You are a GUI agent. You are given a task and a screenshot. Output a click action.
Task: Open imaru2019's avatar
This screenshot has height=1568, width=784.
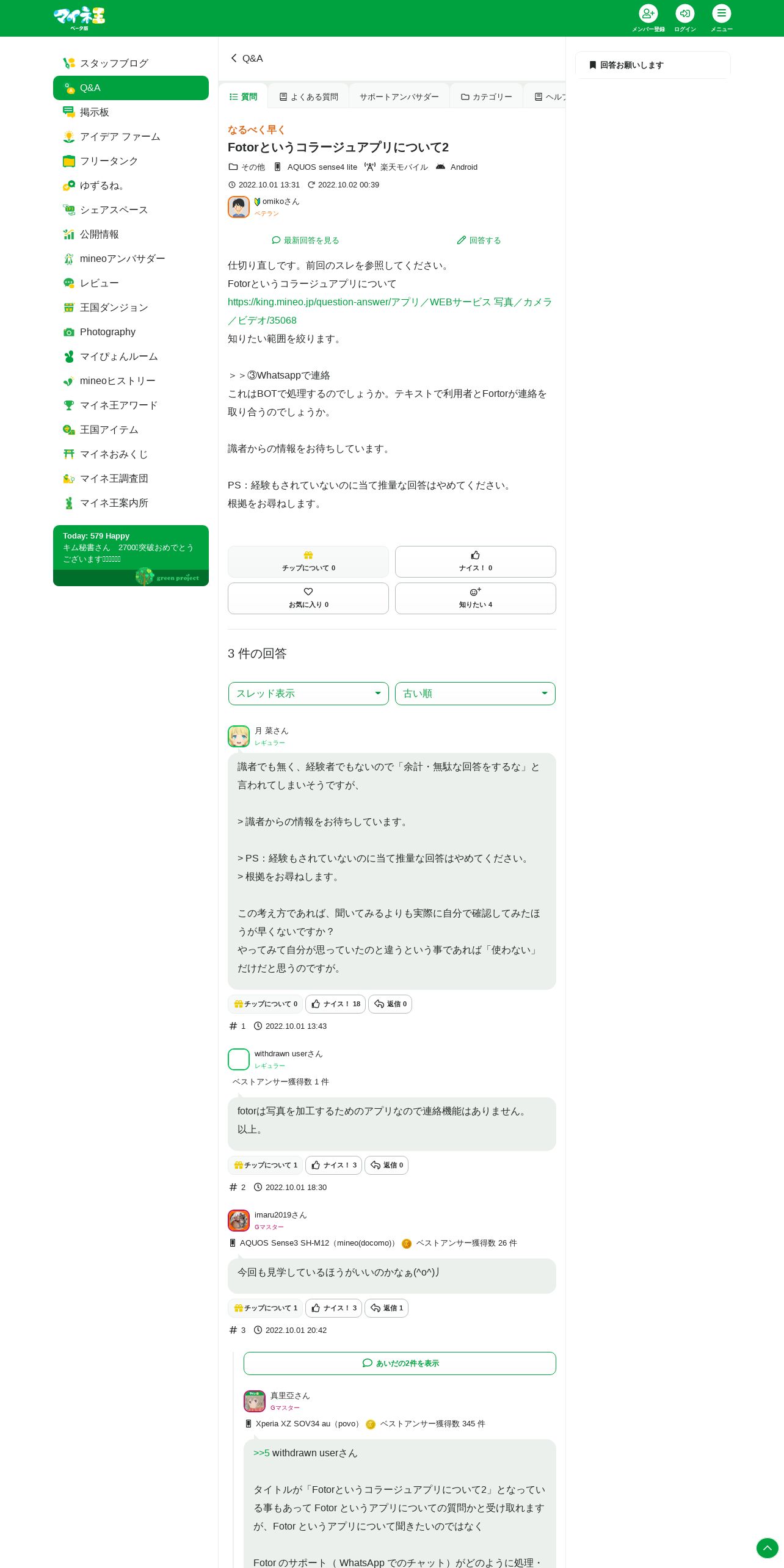tap(239, 1221)
